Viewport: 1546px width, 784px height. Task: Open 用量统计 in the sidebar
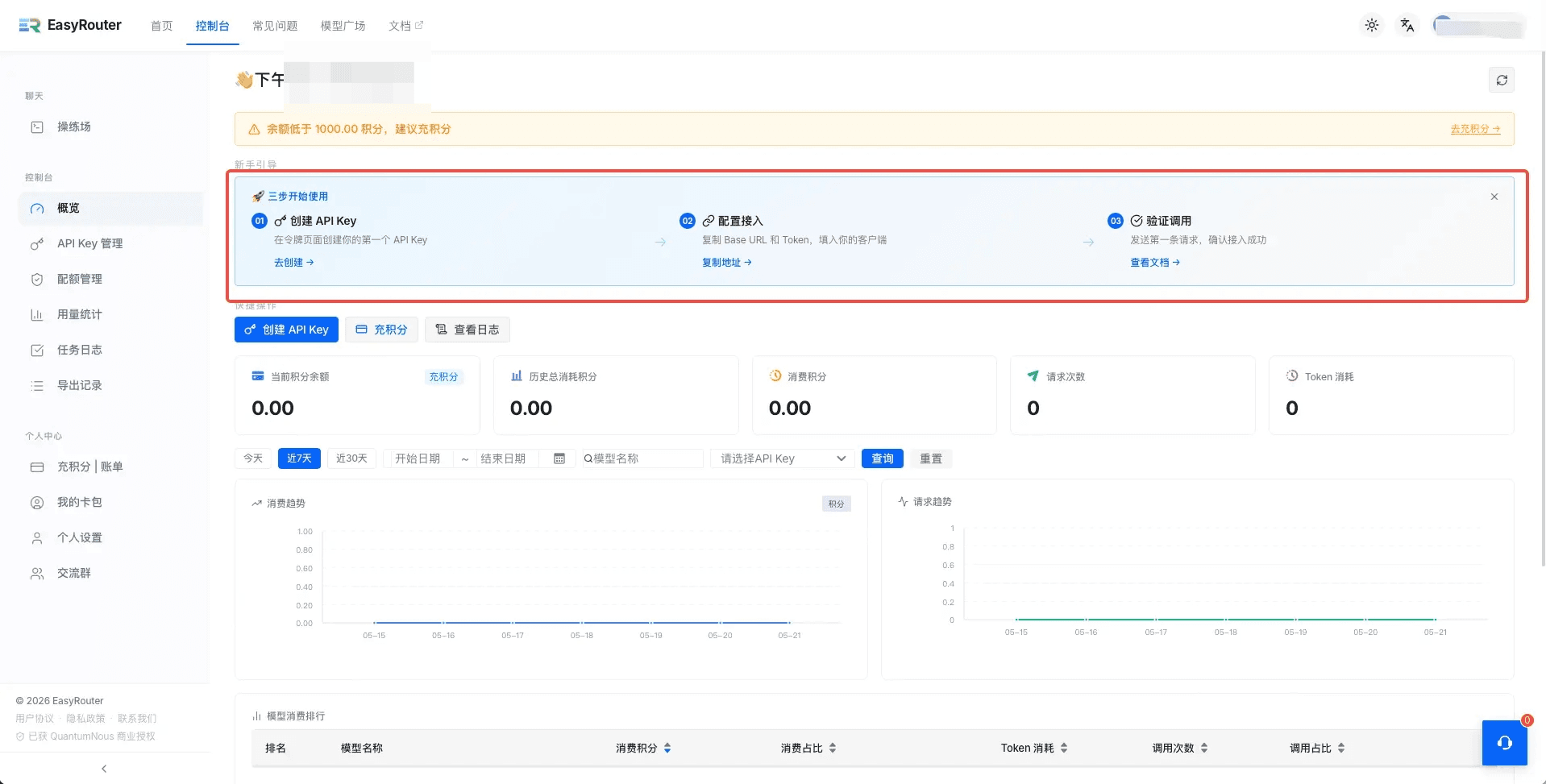pos(110,315)
